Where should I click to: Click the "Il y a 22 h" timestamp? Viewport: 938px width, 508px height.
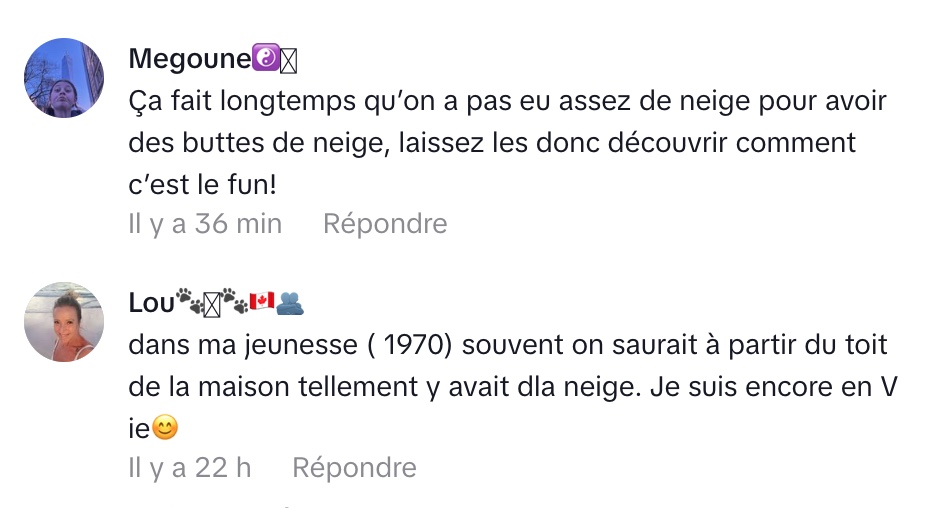[x=189, y=467]
